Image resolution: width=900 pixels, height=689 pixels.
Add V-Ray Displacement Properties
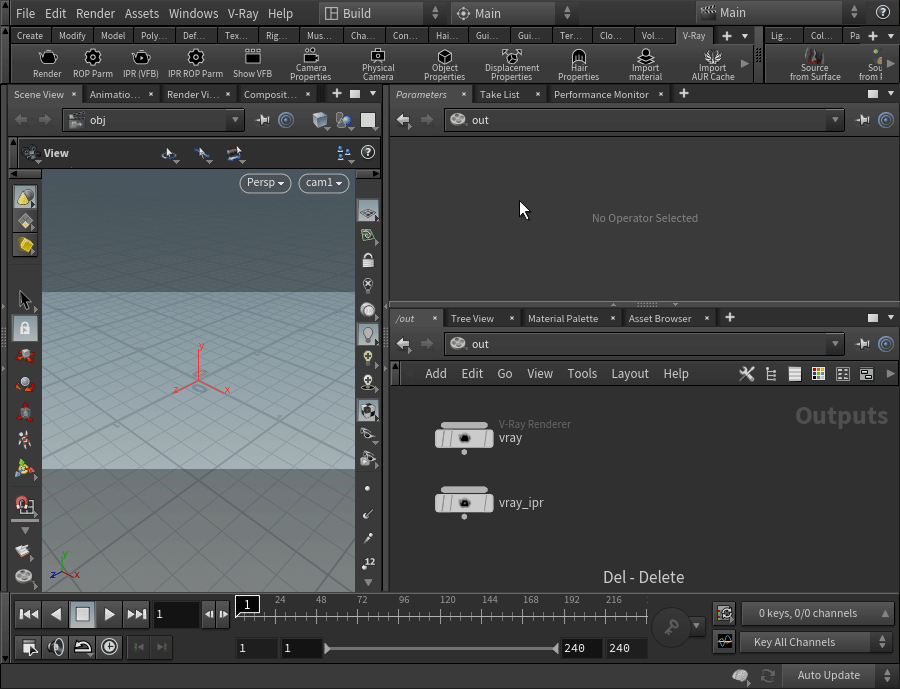click(511, 64)
